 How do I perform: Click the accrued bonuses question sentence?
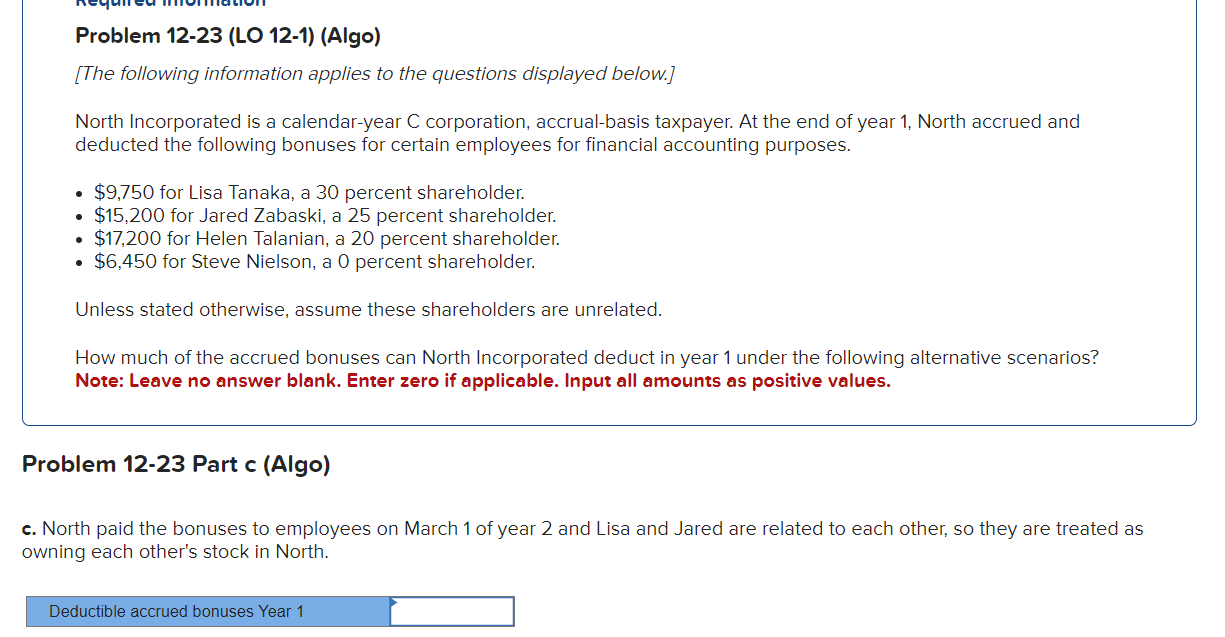tap(586, 357)
